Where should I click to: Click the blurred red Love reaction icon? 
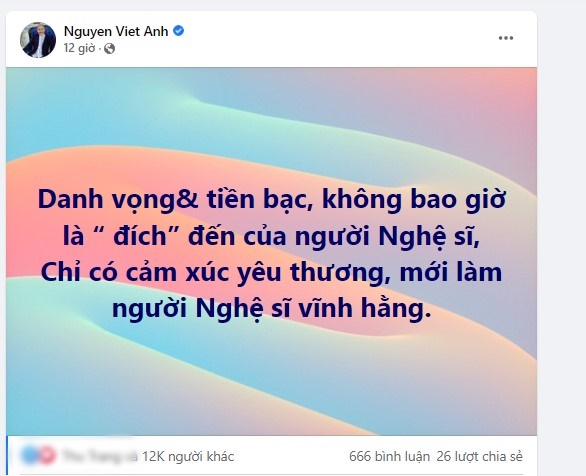pos(46,455)
